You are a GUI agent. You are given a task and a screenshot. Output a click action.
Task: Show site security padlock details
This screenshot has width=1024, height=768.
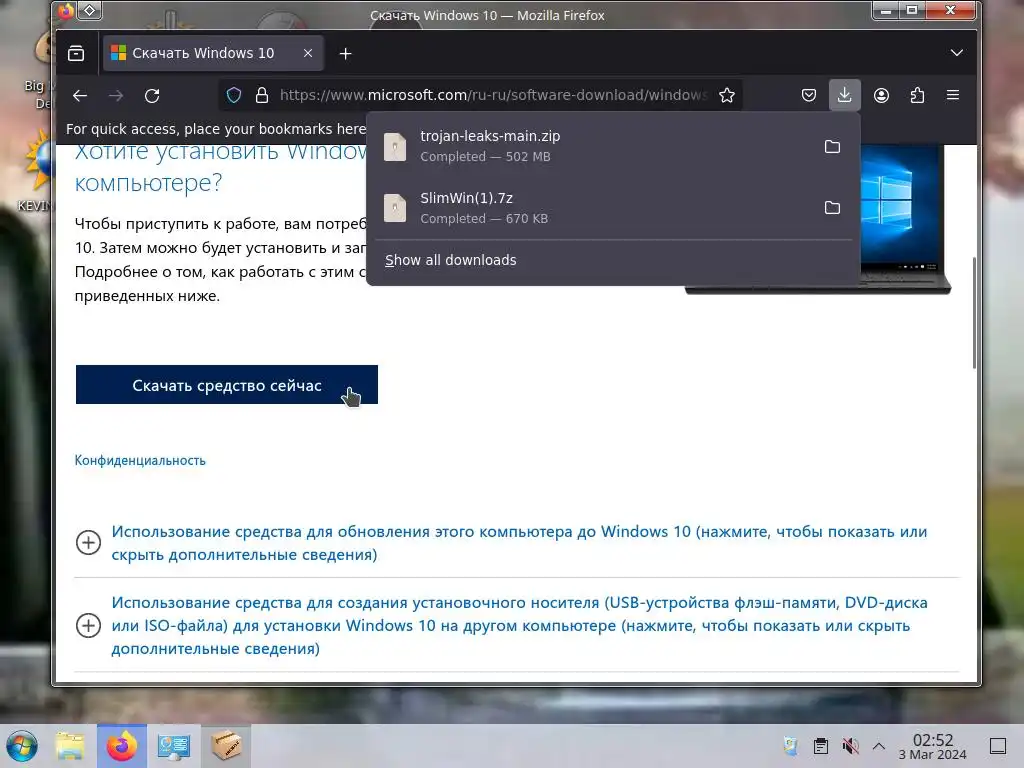coord(262,95)
